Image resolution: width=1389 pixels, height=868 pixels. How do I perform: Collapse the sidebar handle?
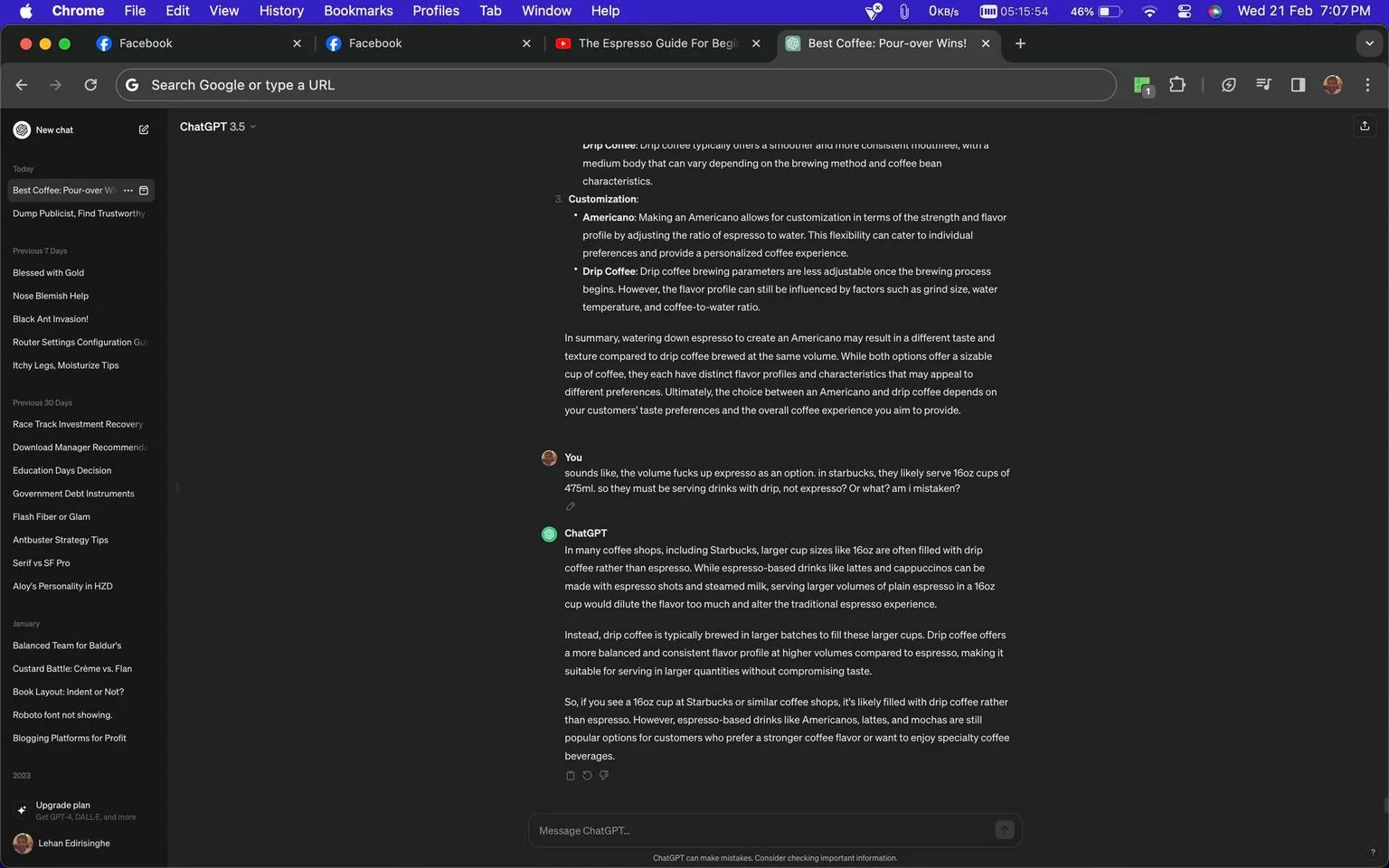click(x=177, y=488)
